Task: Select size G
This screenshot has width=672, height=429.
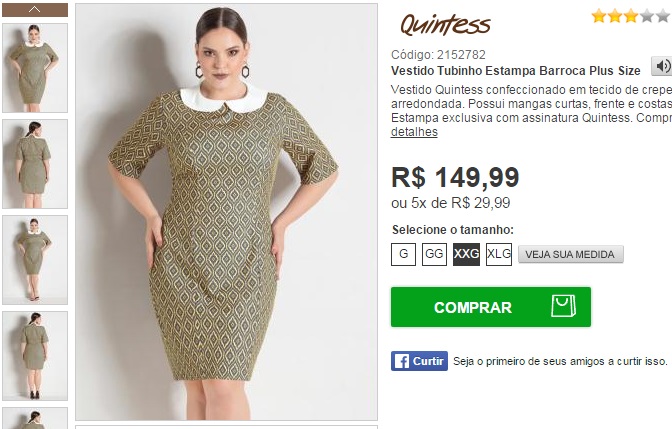Action: (x=403, y=254)
